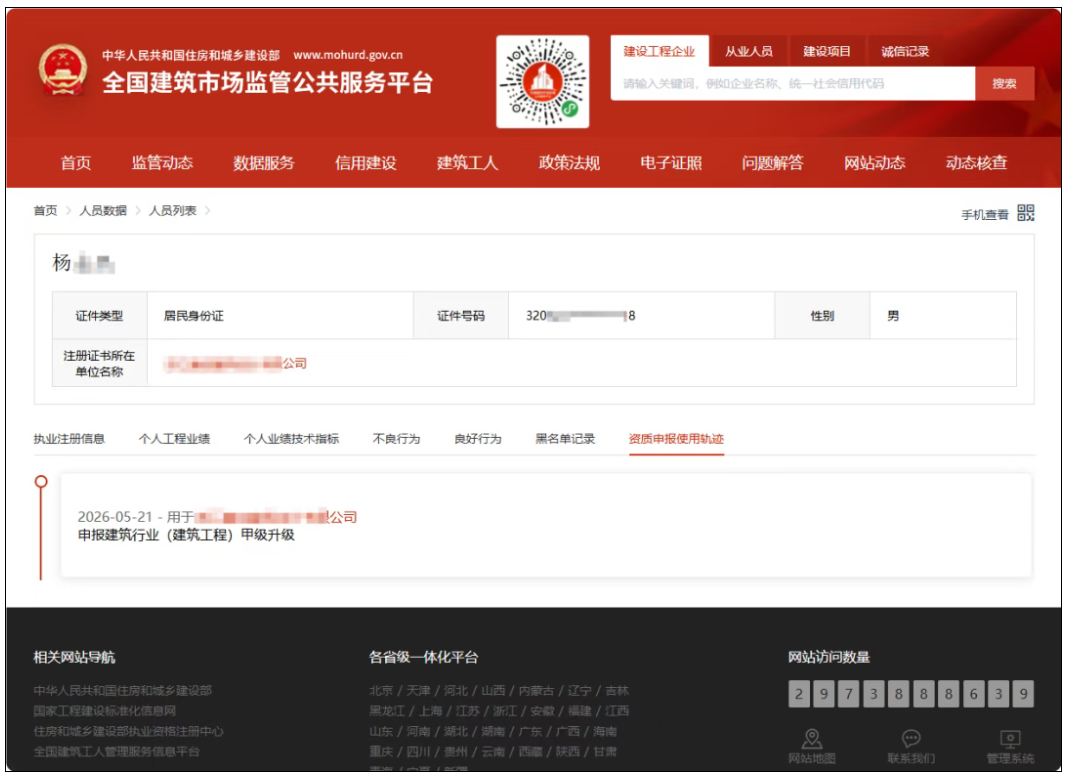
Task: Switch to 个人工程业绩 tab
Action: [174, 439]
